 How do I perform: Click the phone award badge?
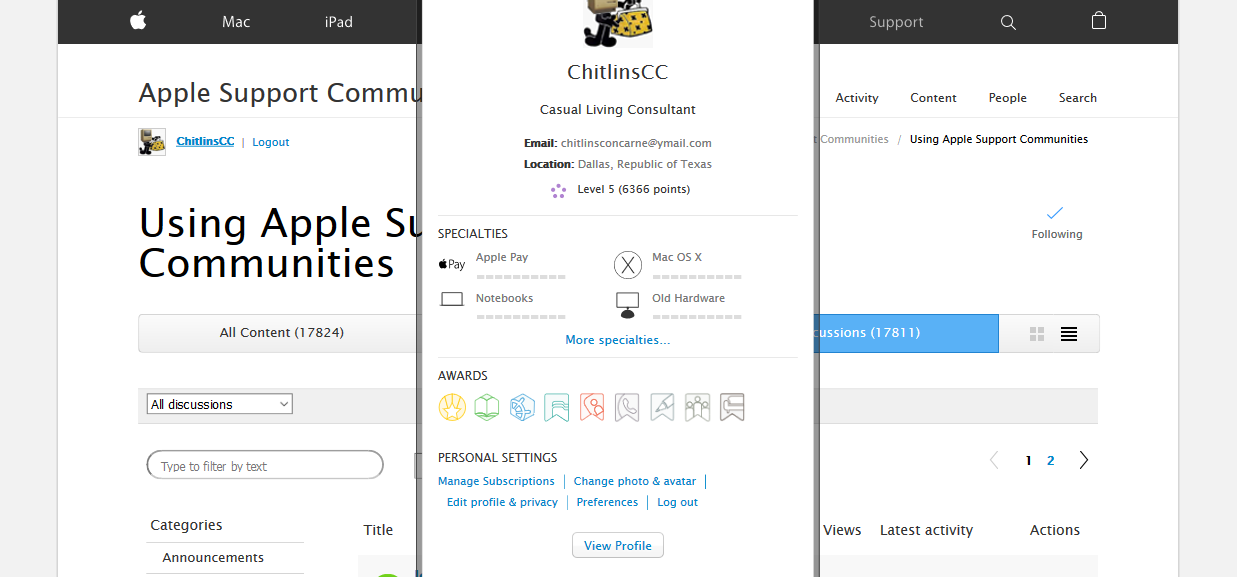pos(627,407)
